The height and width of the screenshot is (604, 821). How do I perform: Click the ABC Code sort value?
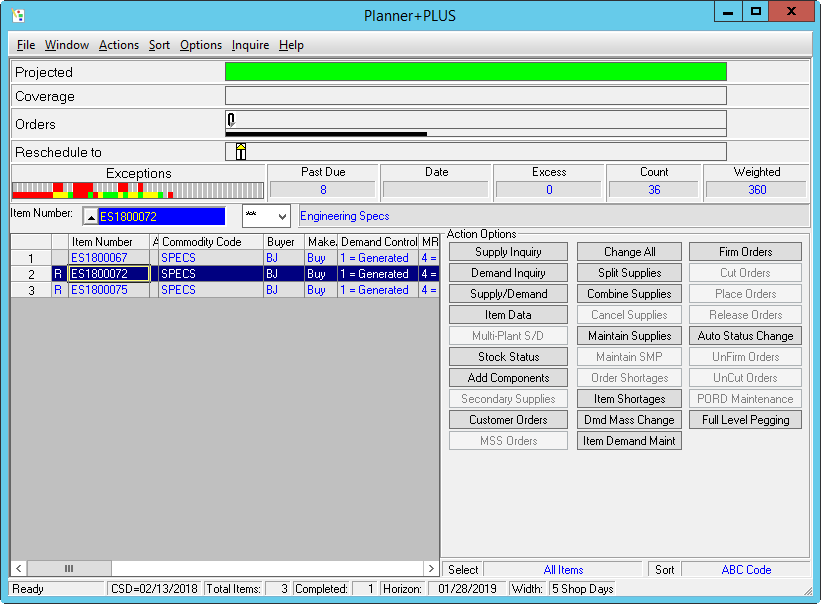[746, 569]
